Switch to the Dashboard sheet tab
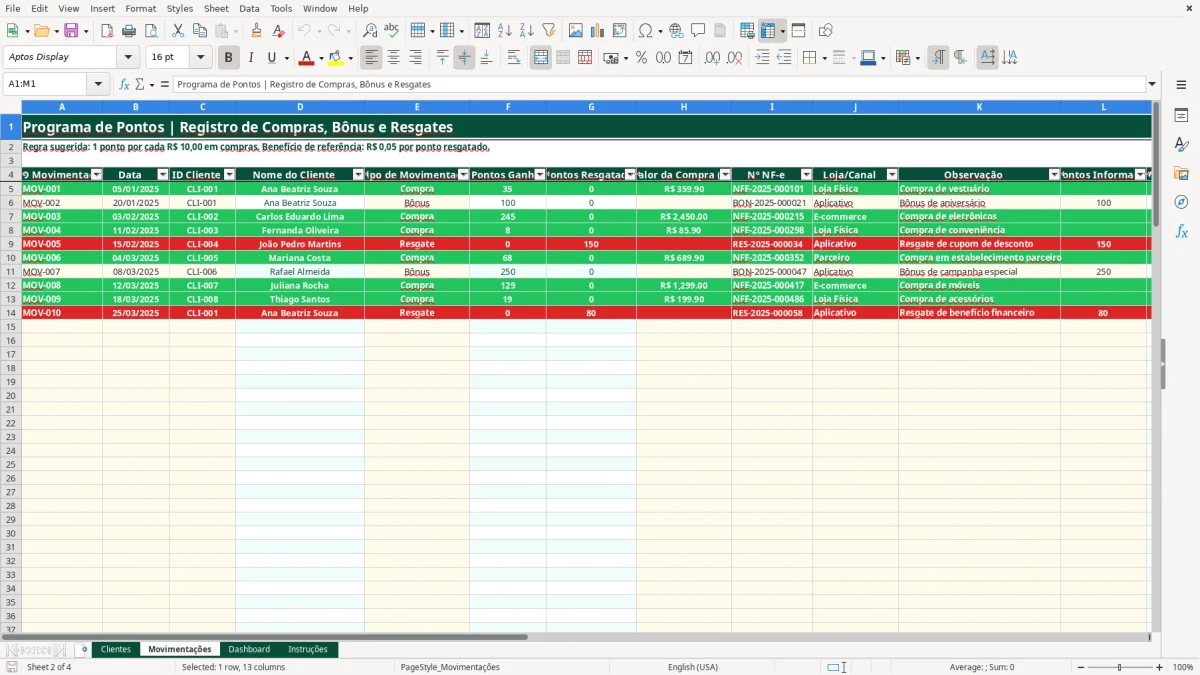The image size is (1200, 675). point(249,650)
